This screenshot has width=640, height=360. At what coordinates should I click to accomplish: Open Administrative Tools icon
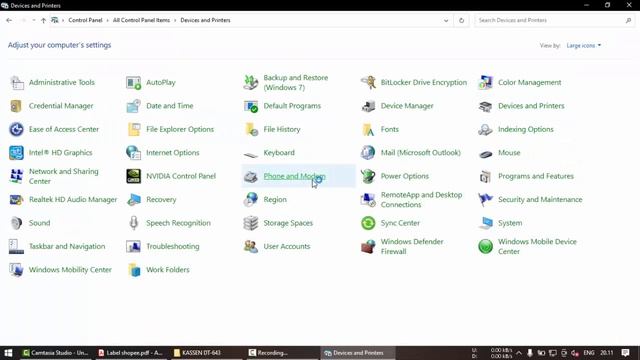(17, 83)
